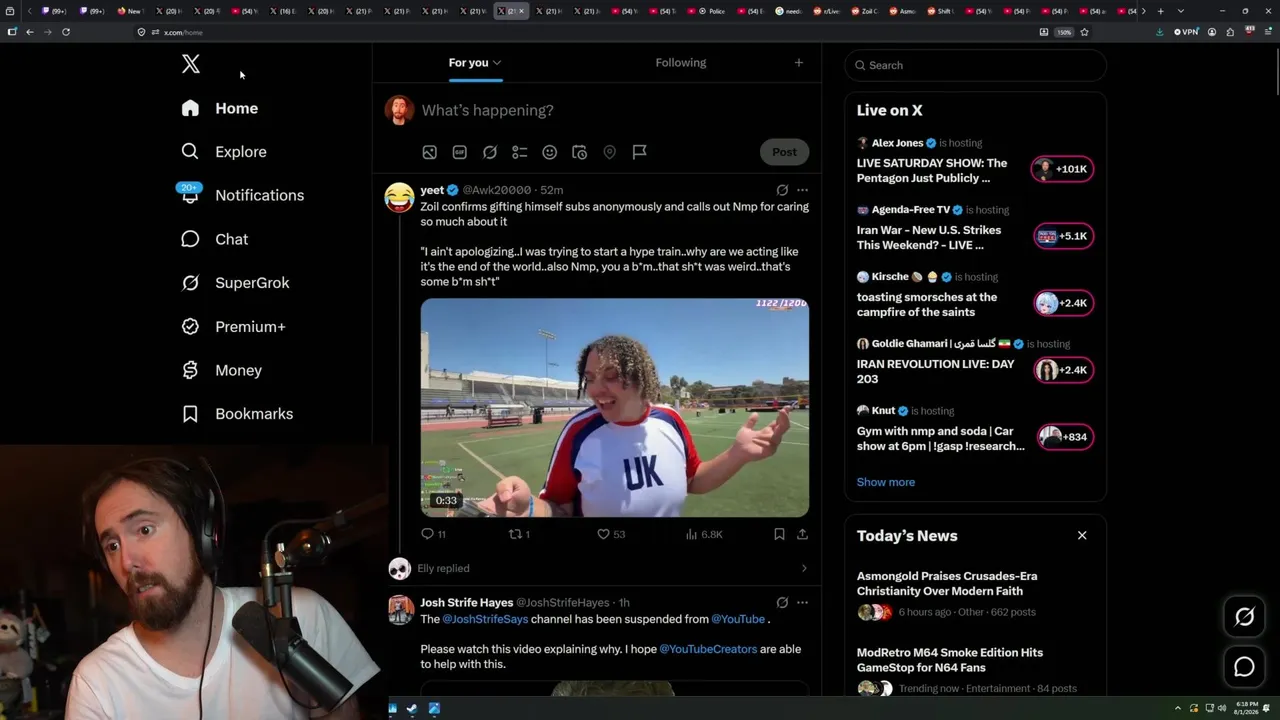Add media image to the post
Image resolution: width=1280 pixels, height=720 pixels.
pos(429,152)
